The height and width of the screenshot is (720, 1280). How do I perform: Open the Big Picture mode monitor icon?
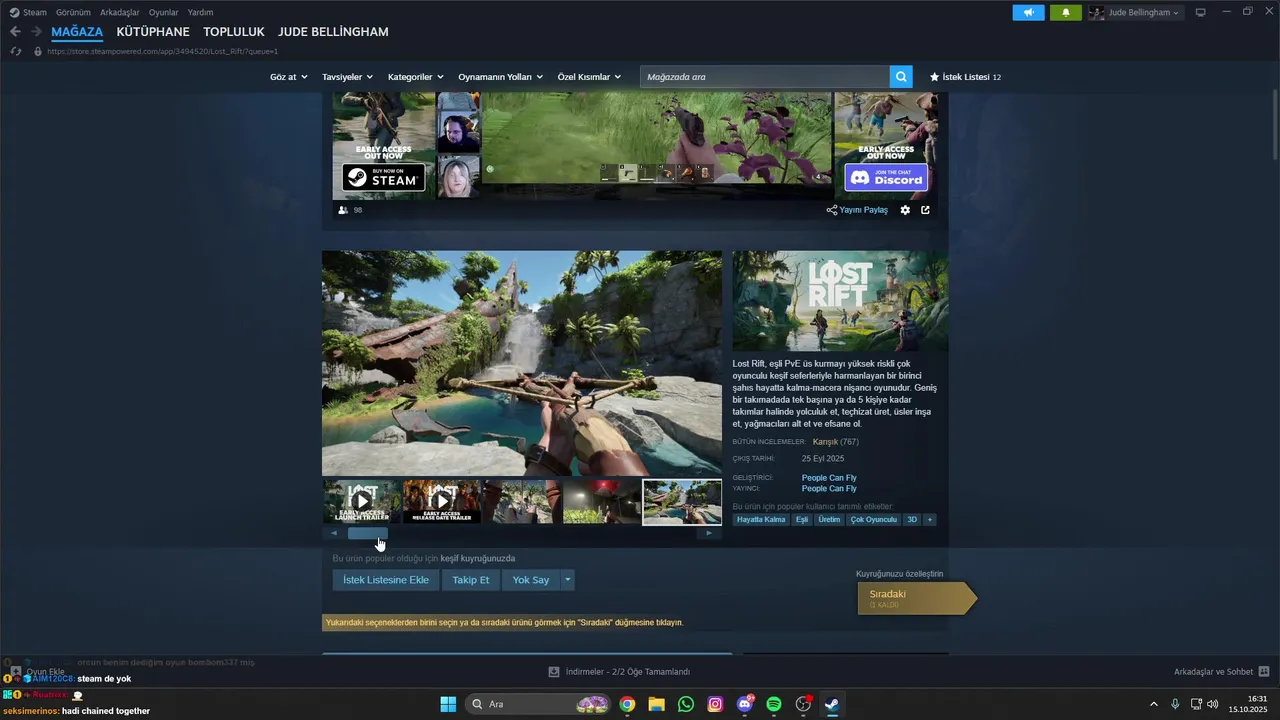pyautogui.click(x=1201, y=13)
